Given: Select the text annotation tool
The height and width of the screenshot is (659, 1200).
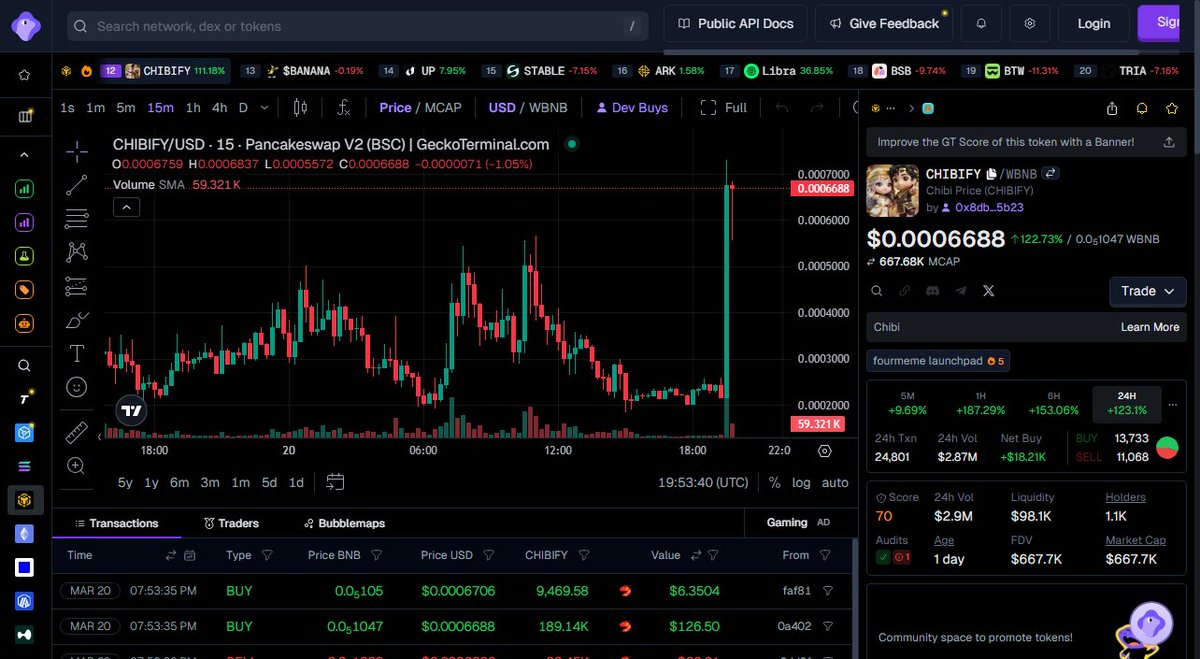Looking at the screenshot, I should click(x=76, y=353).
